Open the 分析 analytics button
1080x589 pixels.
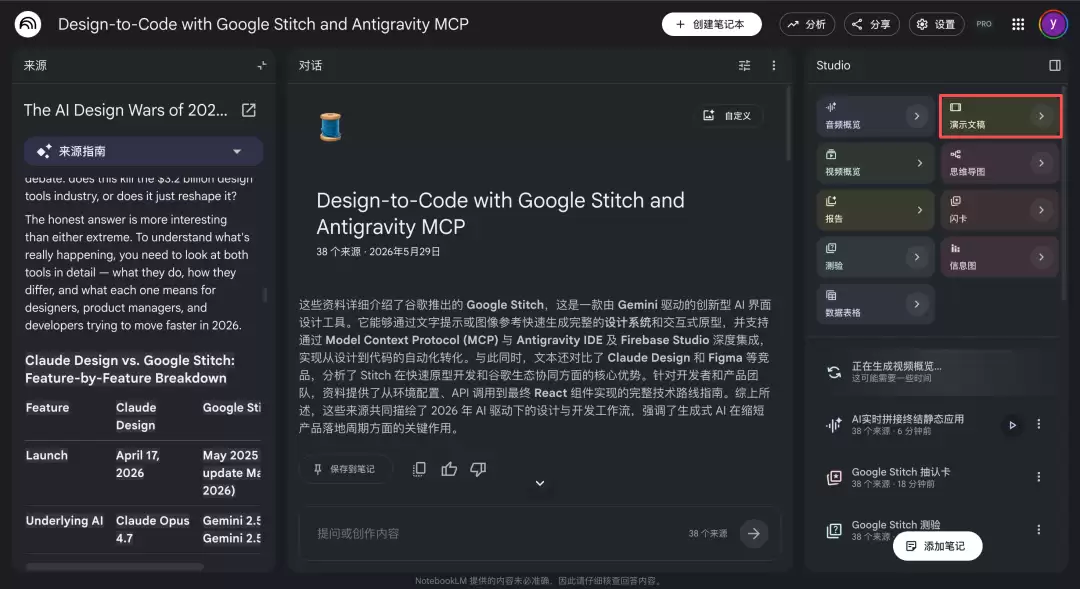pos(807,24)
